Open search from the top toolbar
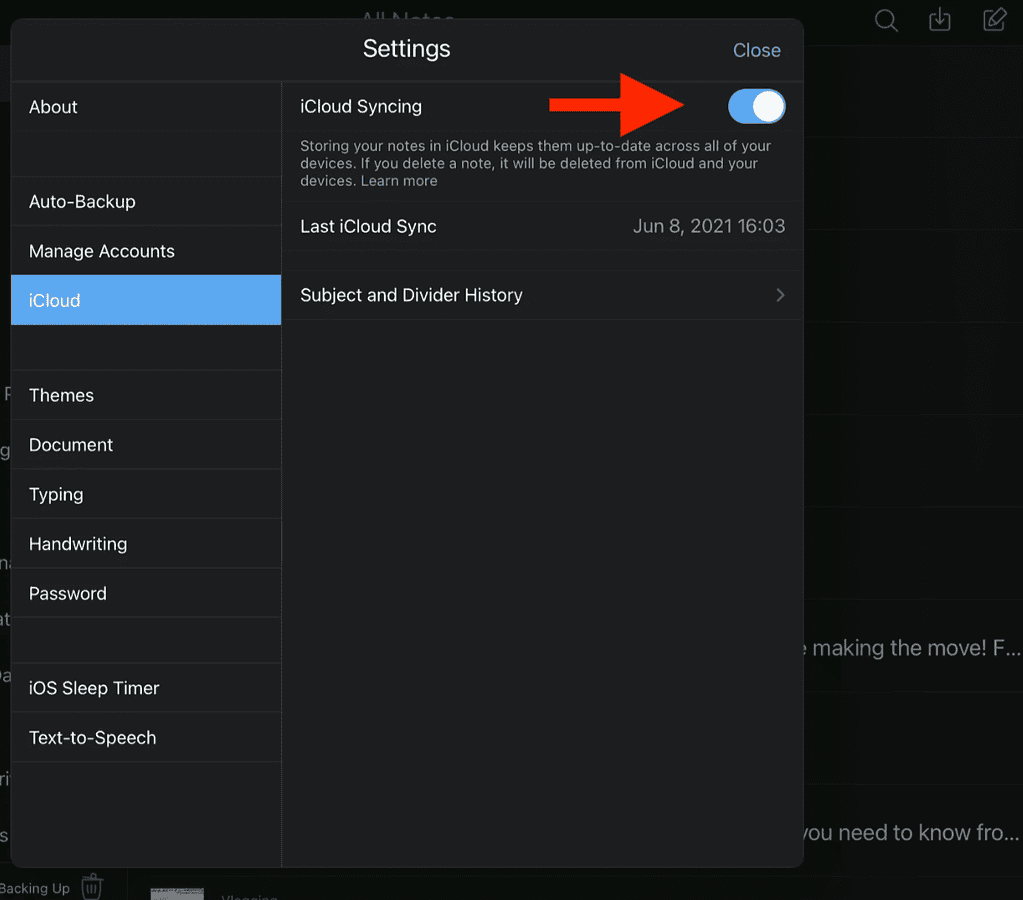Viewport: 1023px width, 900px height. (x=884, y=20)
